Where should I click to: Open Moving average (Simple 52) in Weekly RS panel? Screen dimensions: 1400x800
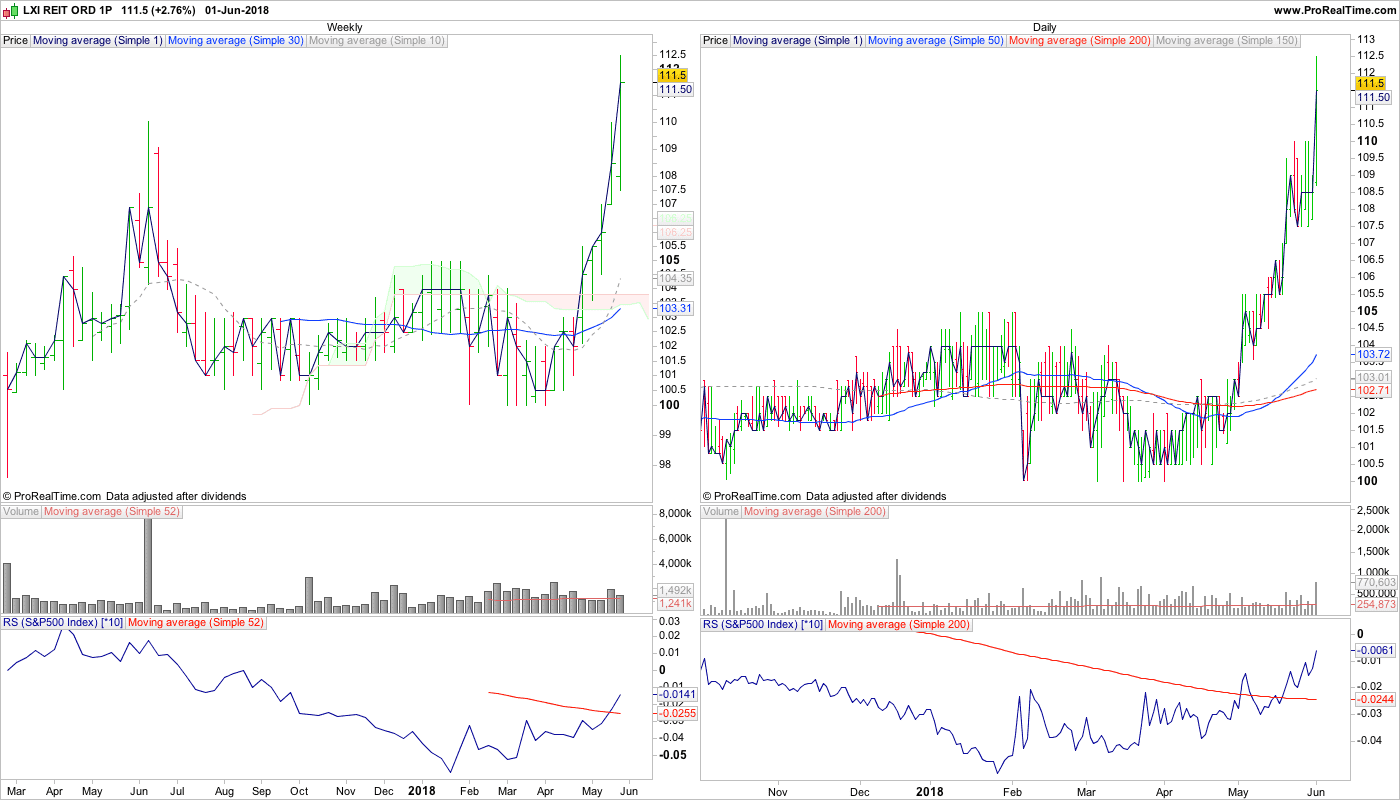point(198,623)
